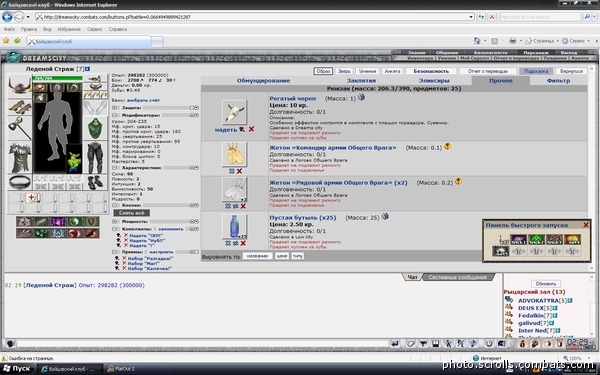Switch to the Заклятия tab
The height and width of the screenshot is (375, 600).
pos(361,81)
